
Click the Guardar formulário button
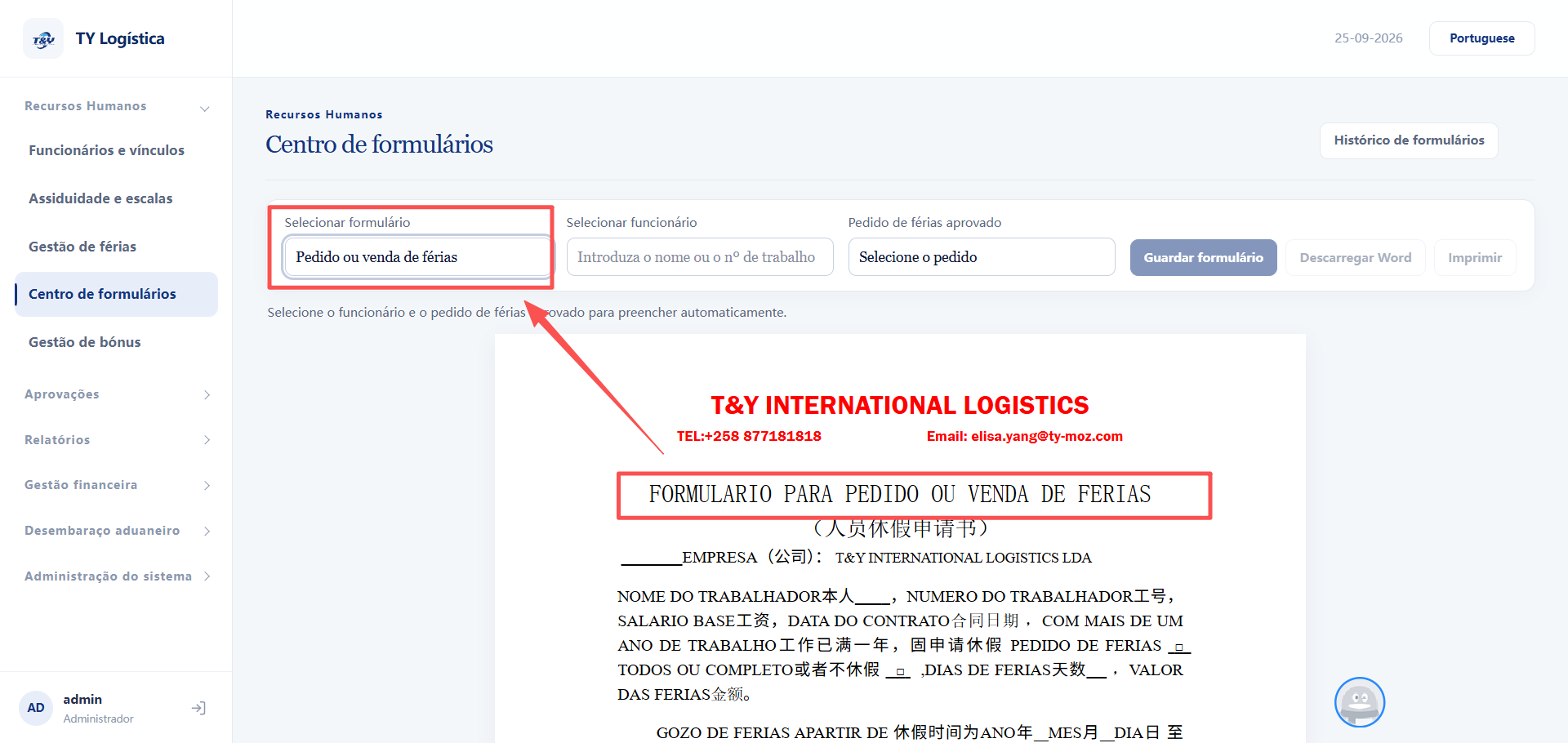(x=1203, y=257)
